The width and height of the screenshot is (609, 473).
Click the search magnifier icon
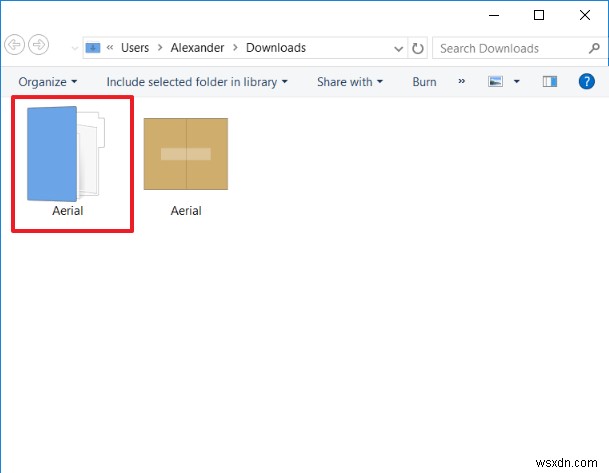click(594, 48)
